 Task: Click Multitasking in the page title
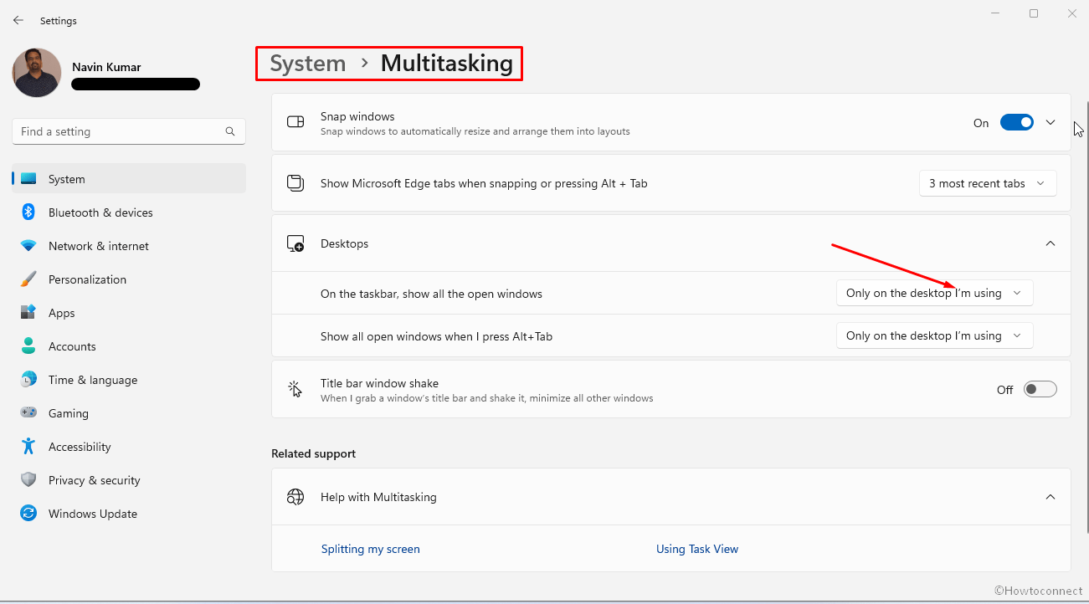click(x=447, y=63)
